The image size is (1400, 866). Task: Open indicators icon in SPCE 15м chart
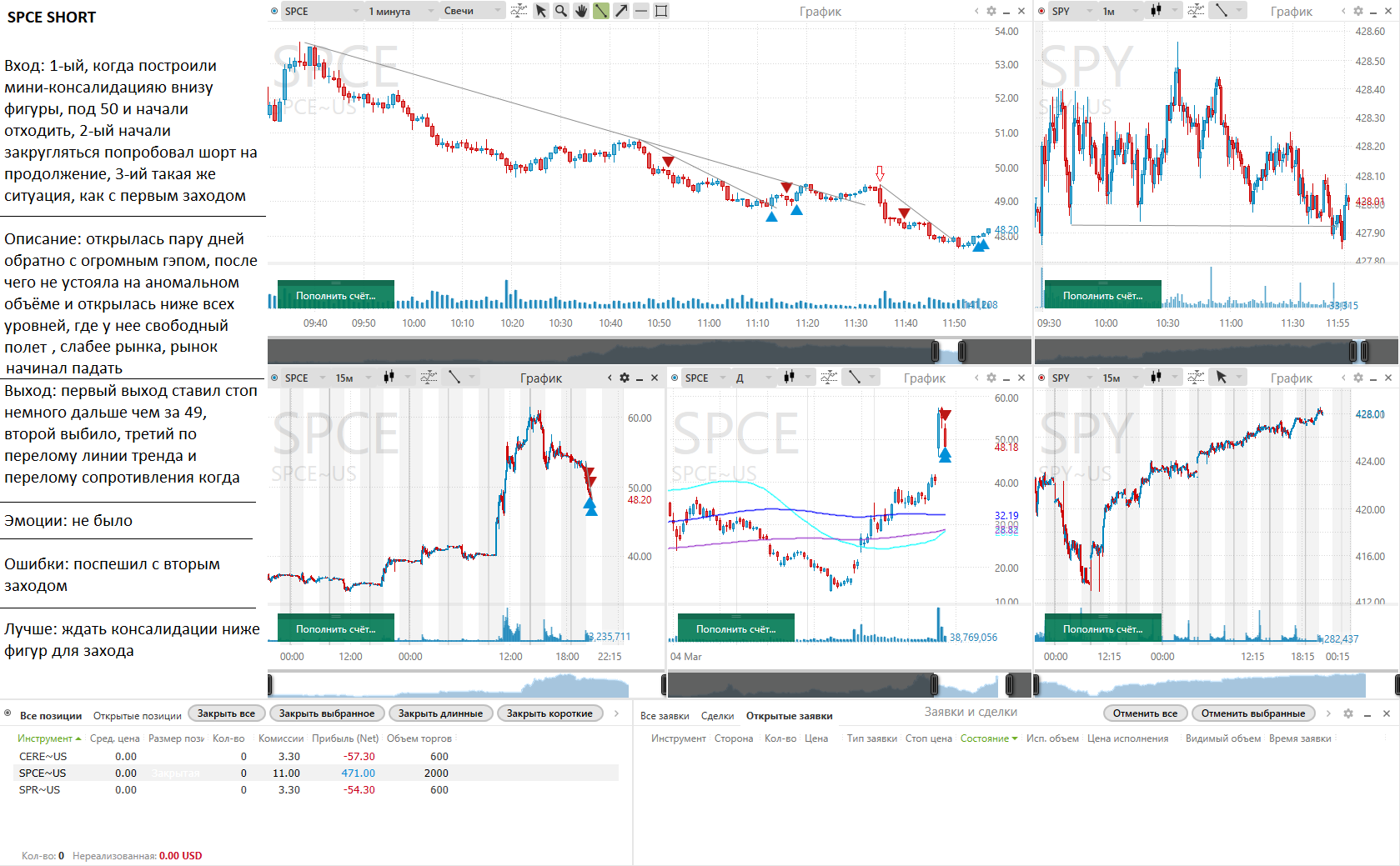click(x=429, y=378)
